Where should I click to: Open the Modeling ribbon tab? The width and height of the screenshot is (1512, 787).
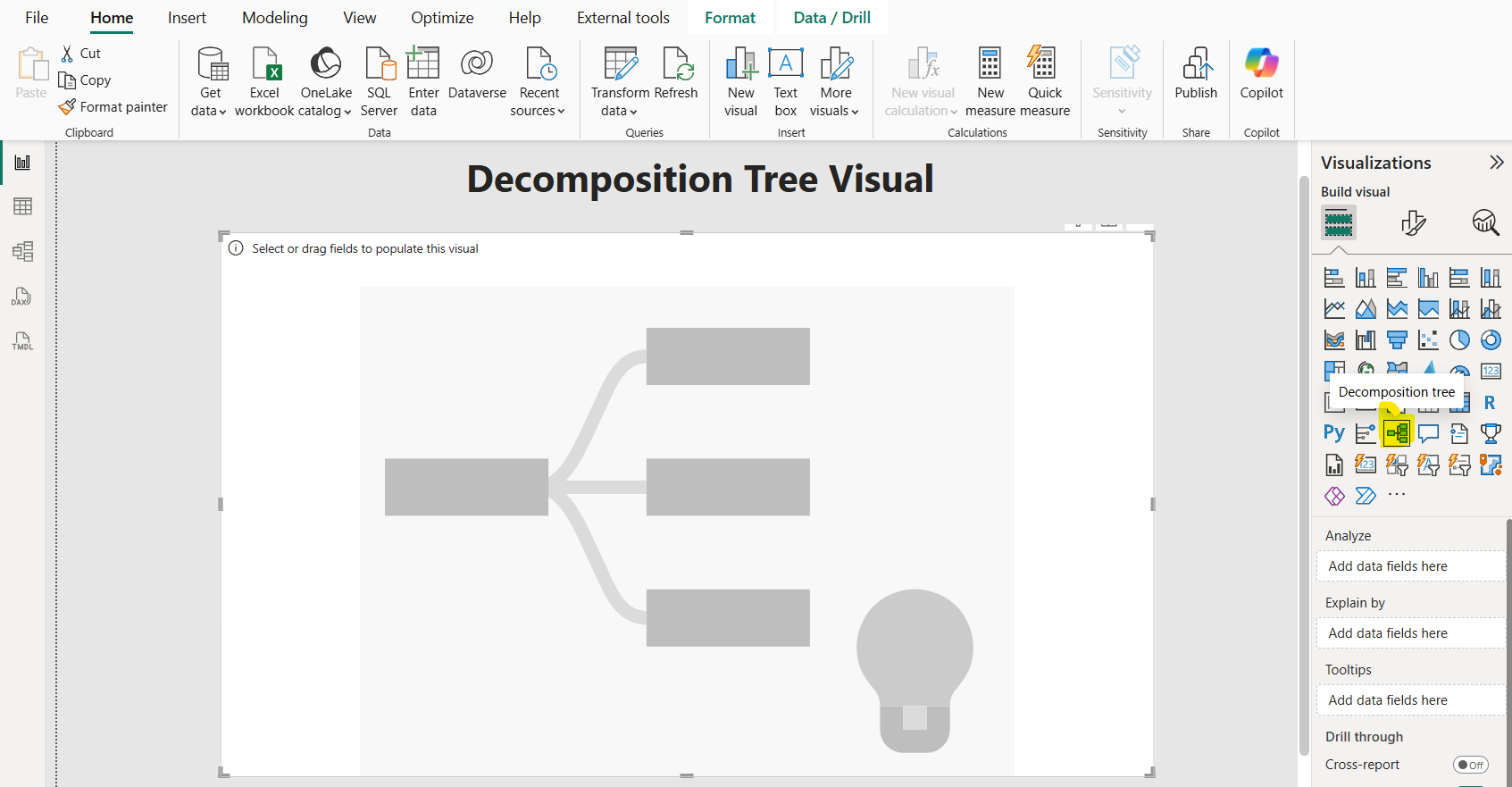[x=274, y=18]
